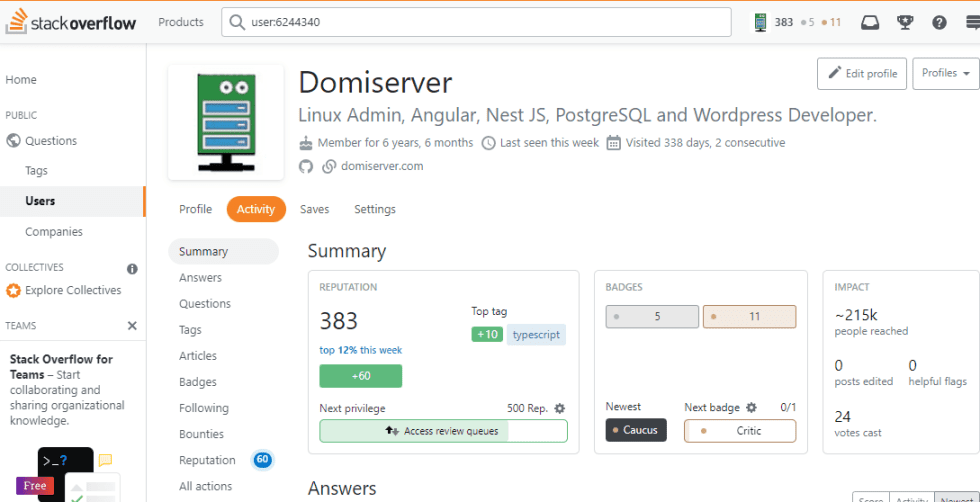The width and height of the screenshot is (980, 502).
Task: Select Answers in activity sidebar
Action: tap(200, 278)
